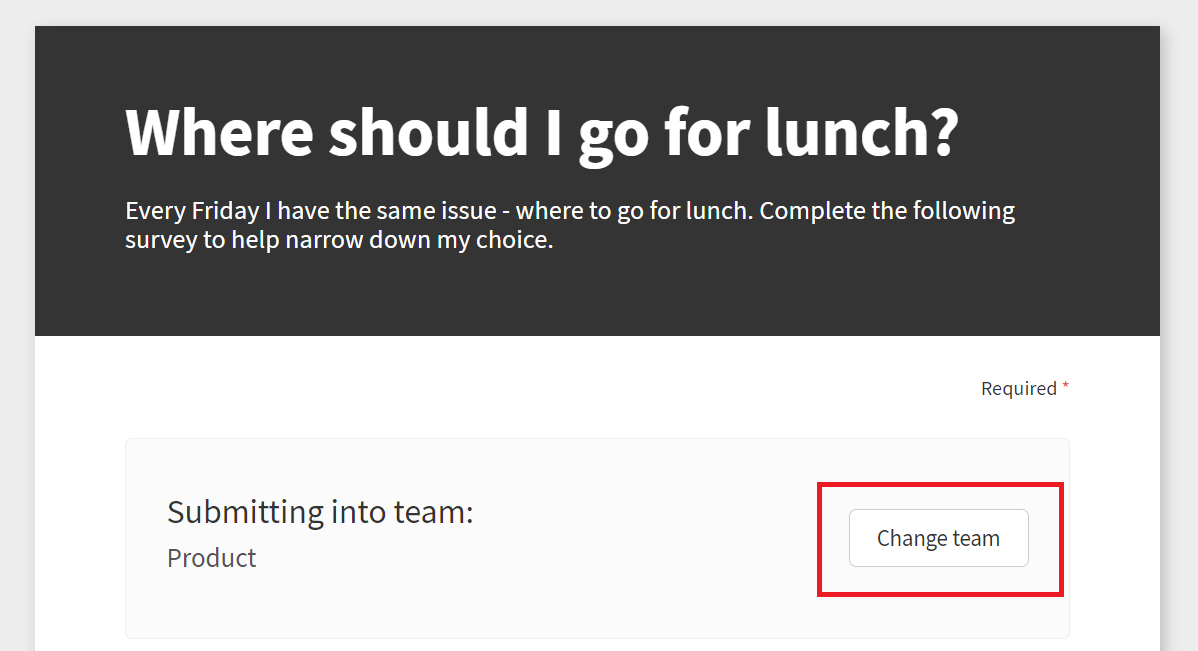
Task: Click the word "go" in the title
Action: 614,138
